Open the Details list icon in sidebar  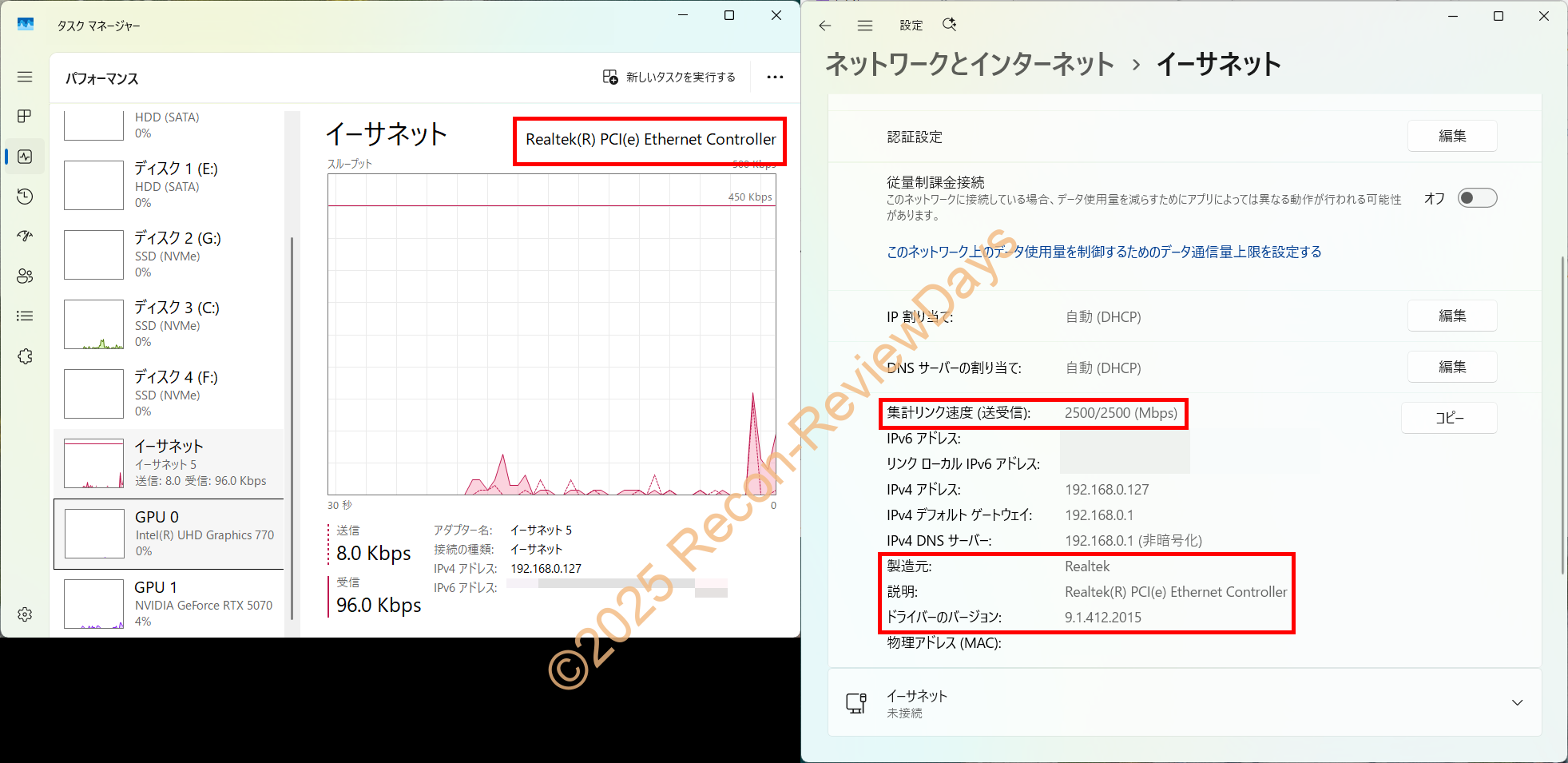[25, 316]
